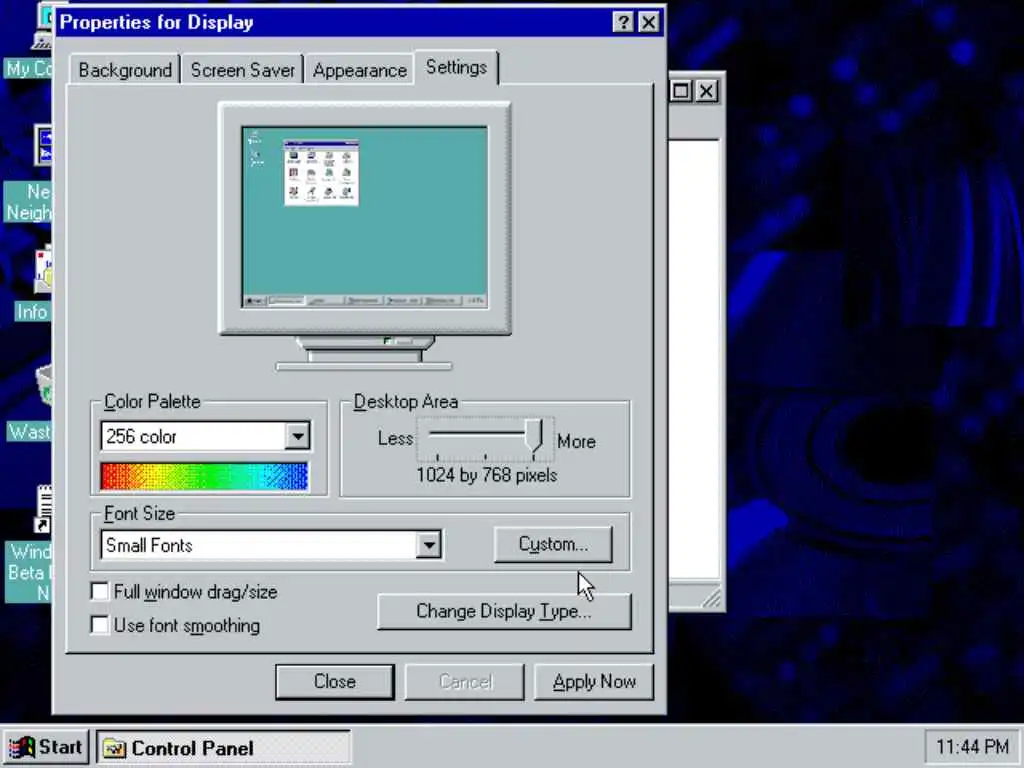Close the Control Panel window behind
The height and width of the screenshot is (768, 1024).
[x=707, y=91]
